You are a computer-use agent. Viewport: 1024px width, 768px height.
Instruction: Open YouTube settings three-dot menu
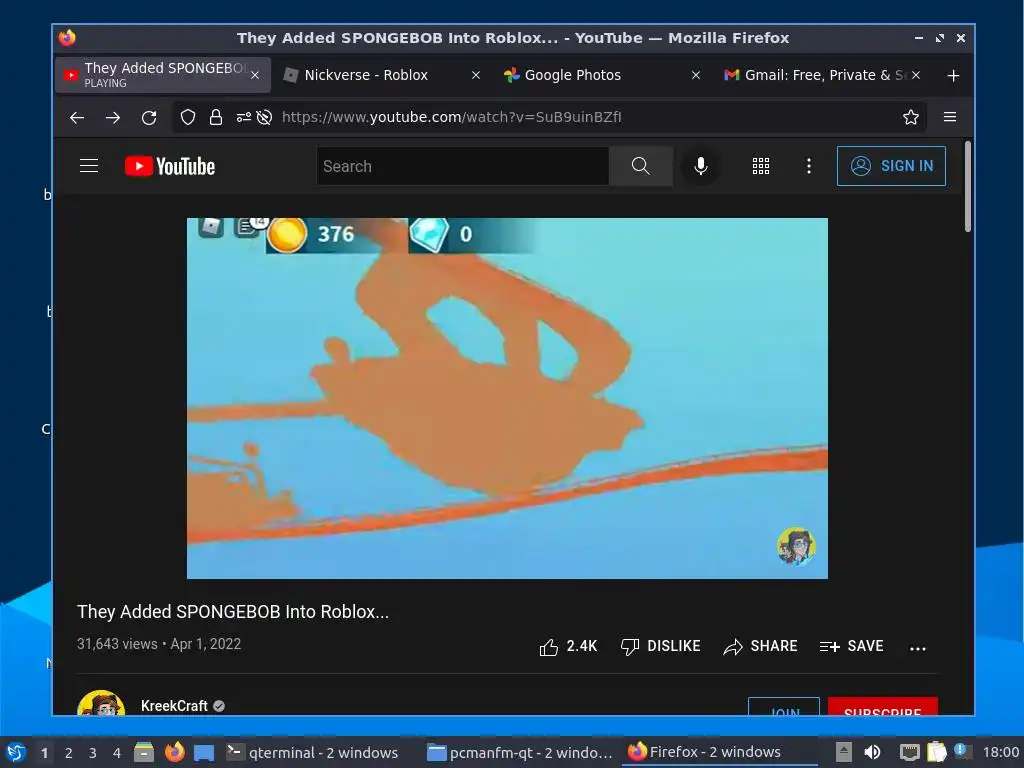(x=808, y=166)
